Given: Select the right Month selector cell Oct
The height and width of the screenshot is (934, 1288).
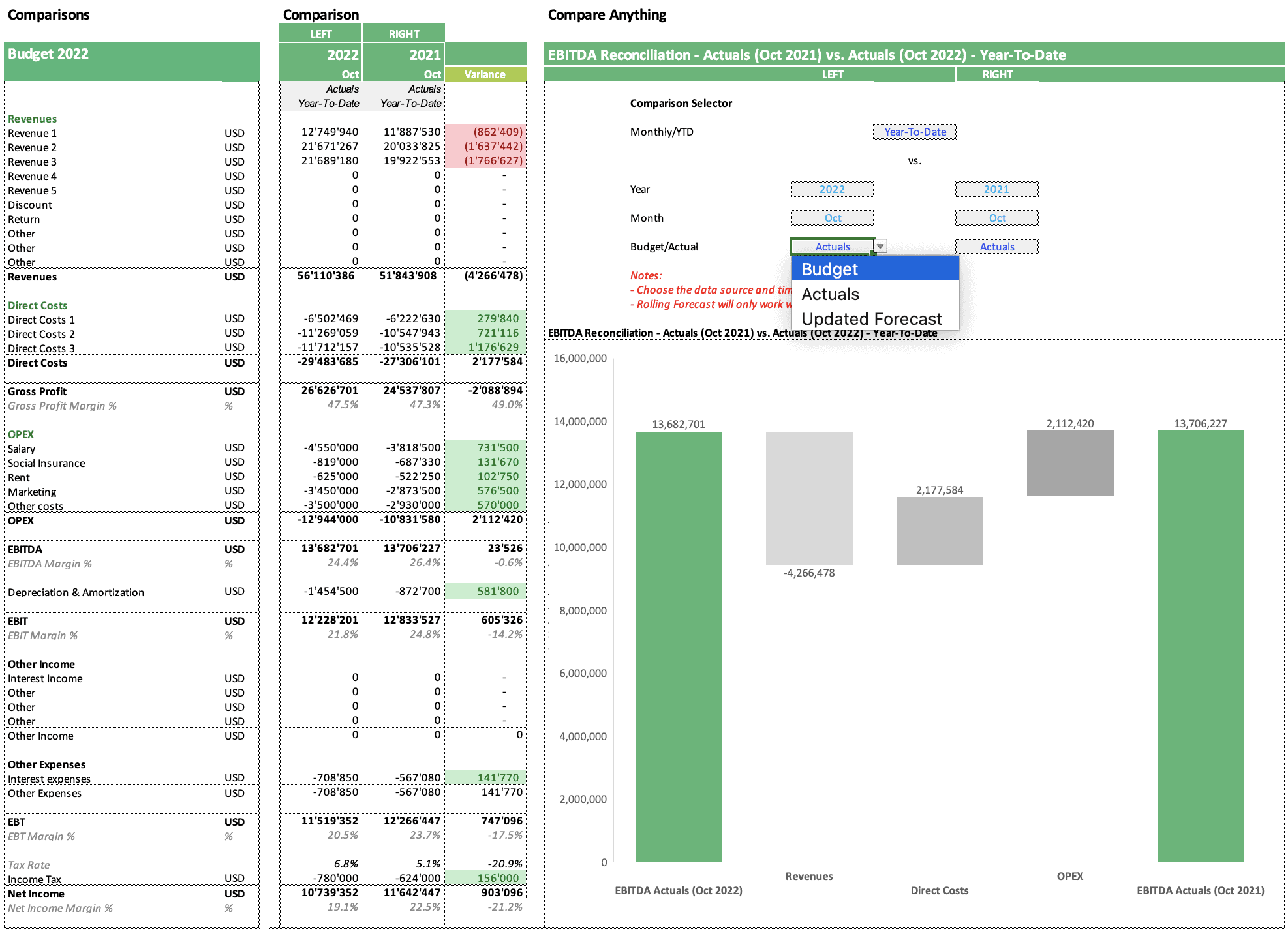Looking at the screenshot, I should (996, 218).
